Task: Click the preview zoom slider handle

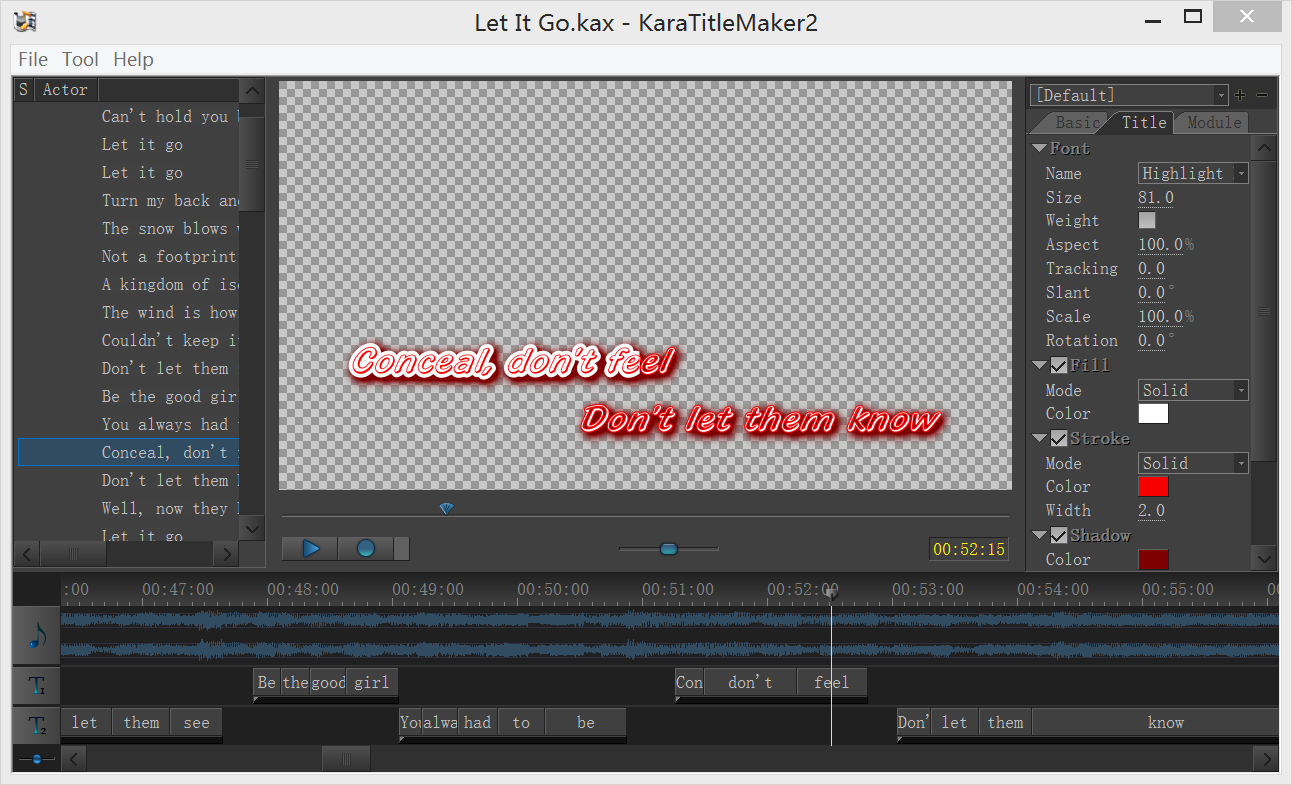Action: [669, 548]
